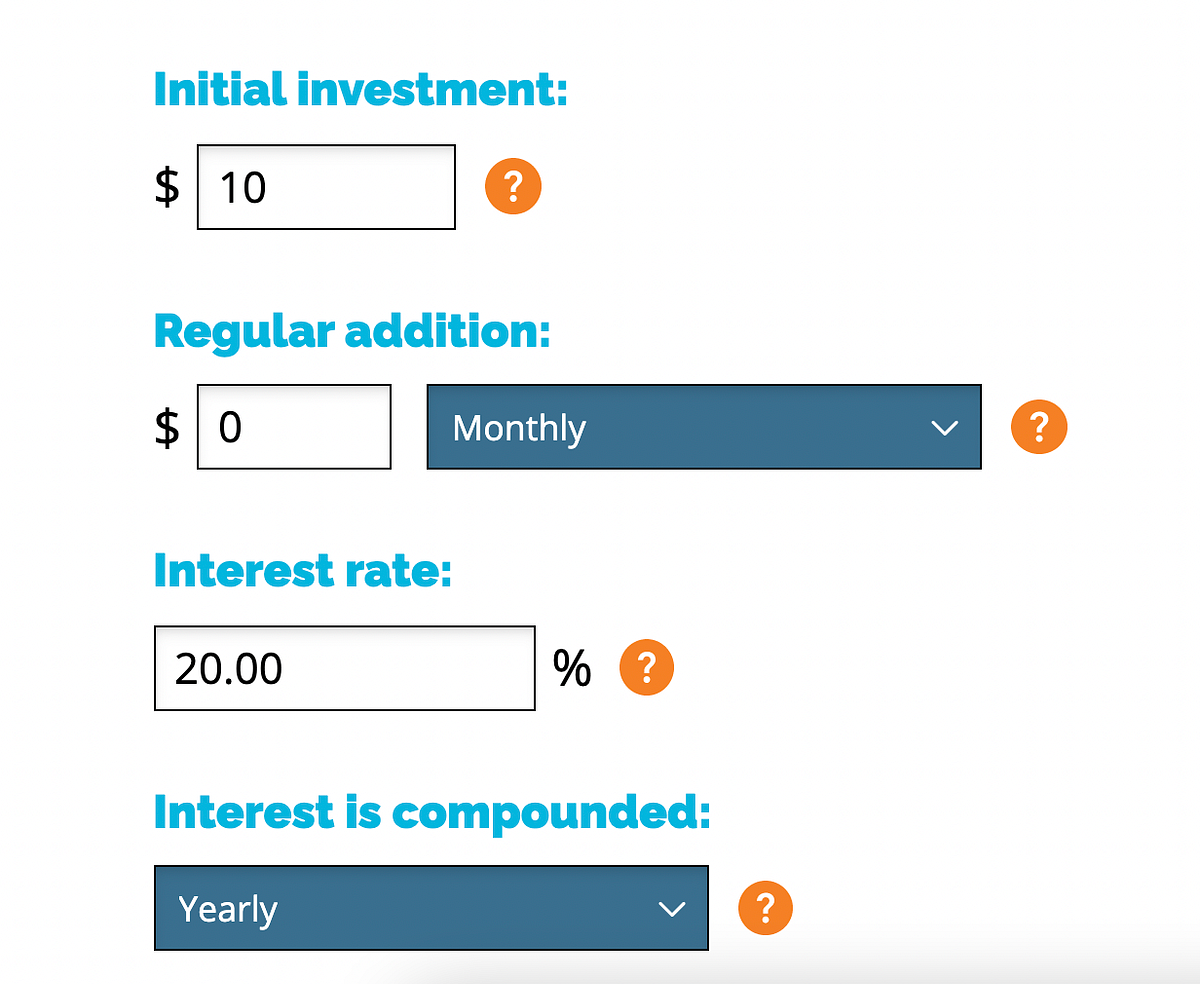Viewport: 1200px width, 984px height.
Task: View help for Interest is compounded setting
Action: 765,908
